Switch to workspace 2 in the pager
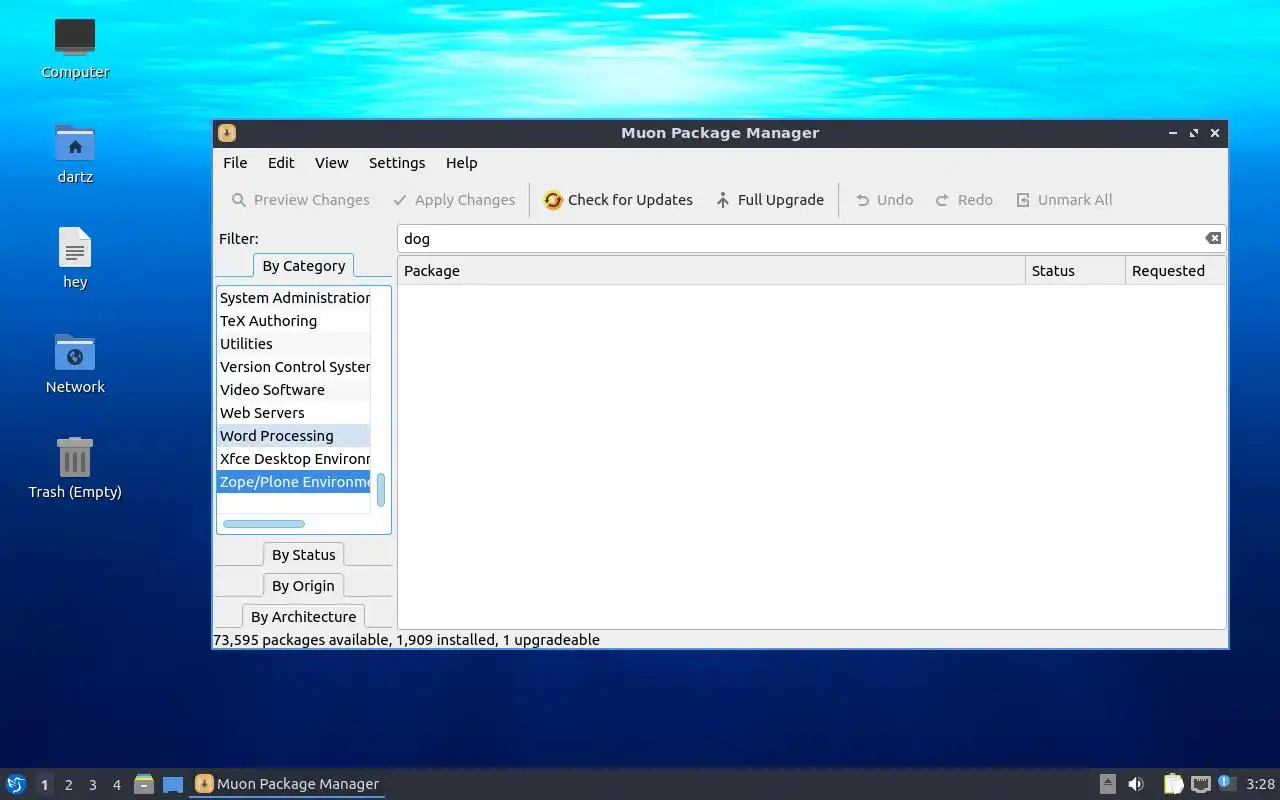 [x=69, y=785]
